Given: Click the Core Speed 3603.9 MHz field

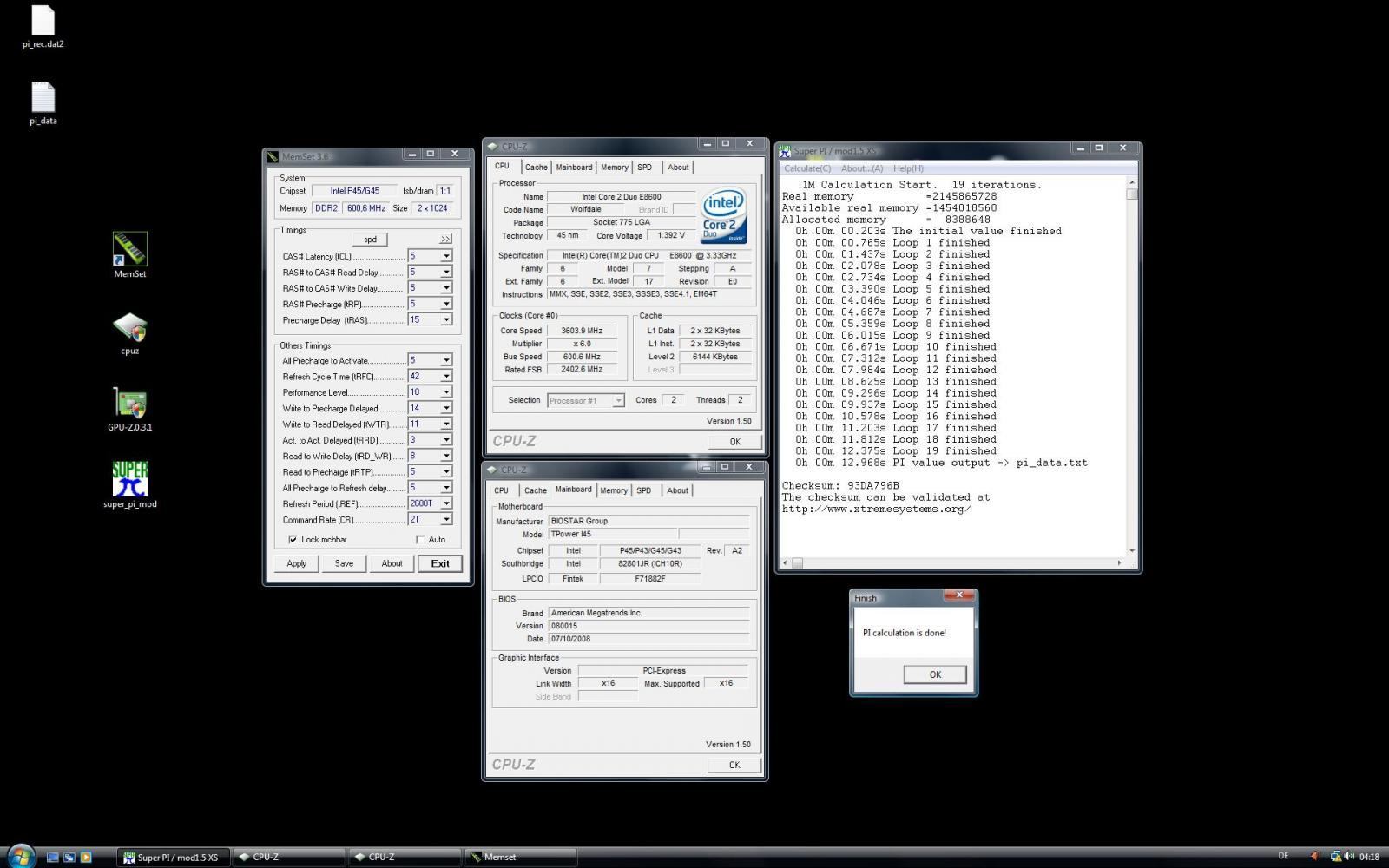Looking at the screenshot, I should tap(582, 331).
